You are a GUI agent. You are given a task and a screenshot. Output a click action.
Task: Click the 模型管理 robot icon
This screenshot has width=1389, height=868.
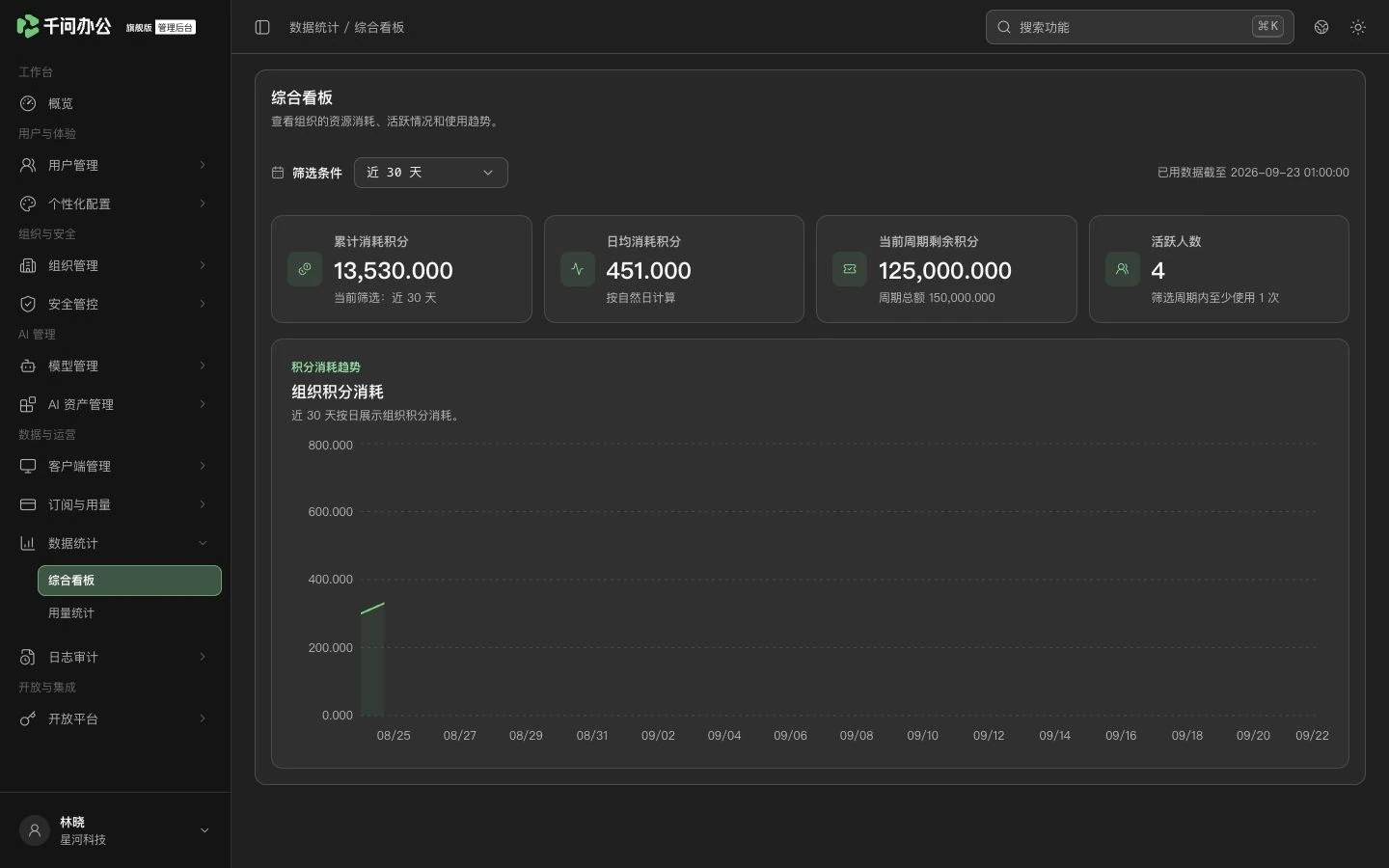(28, 366)
